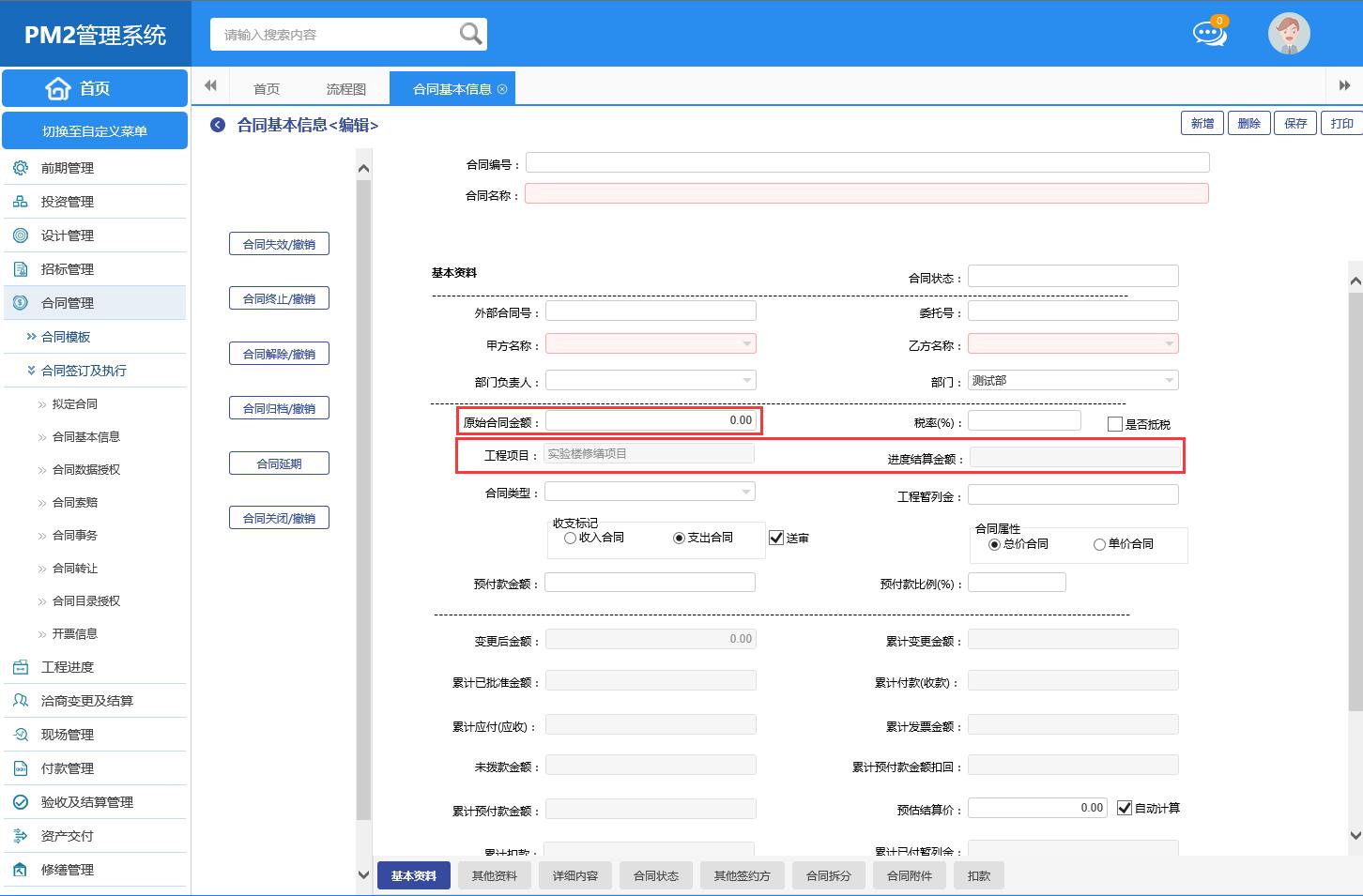Switch to the 流程图 tab
1363x896 pixels.
346,89
